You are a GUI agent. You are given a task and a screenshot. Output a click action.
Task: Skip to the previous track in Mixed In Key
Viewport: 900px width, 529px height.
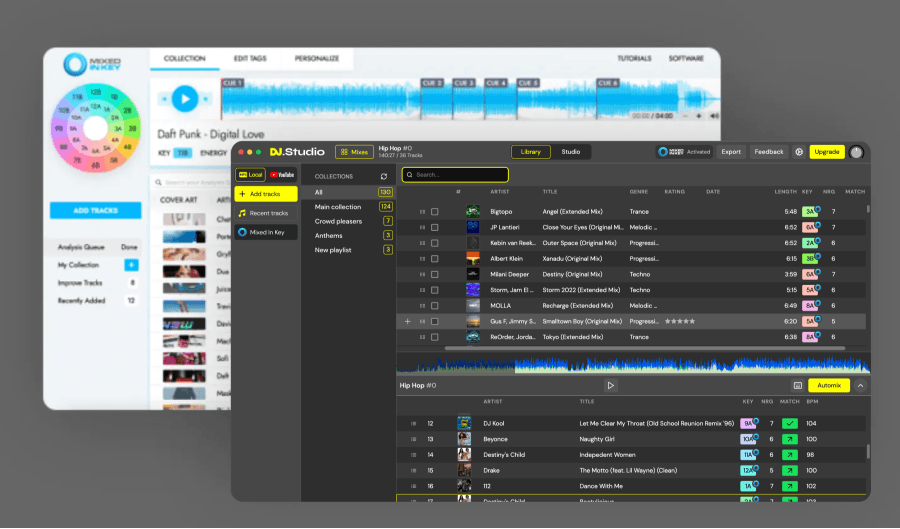164,99
